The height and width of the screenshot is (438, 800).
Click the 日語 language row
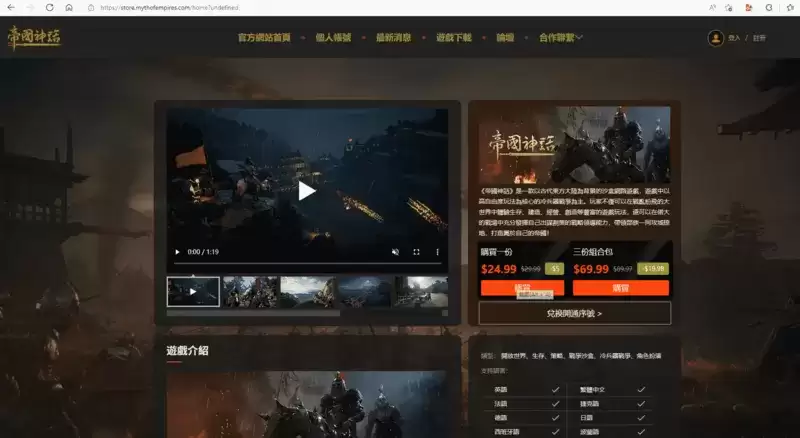point(611,418)
